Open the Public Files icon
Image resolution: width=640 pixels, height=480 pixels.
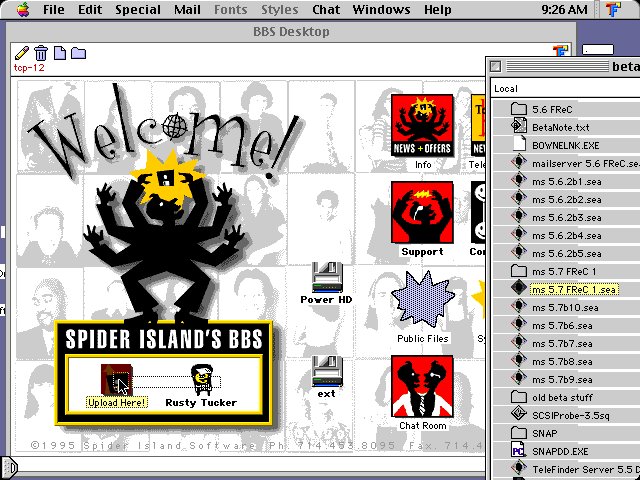tap(422, 301)
